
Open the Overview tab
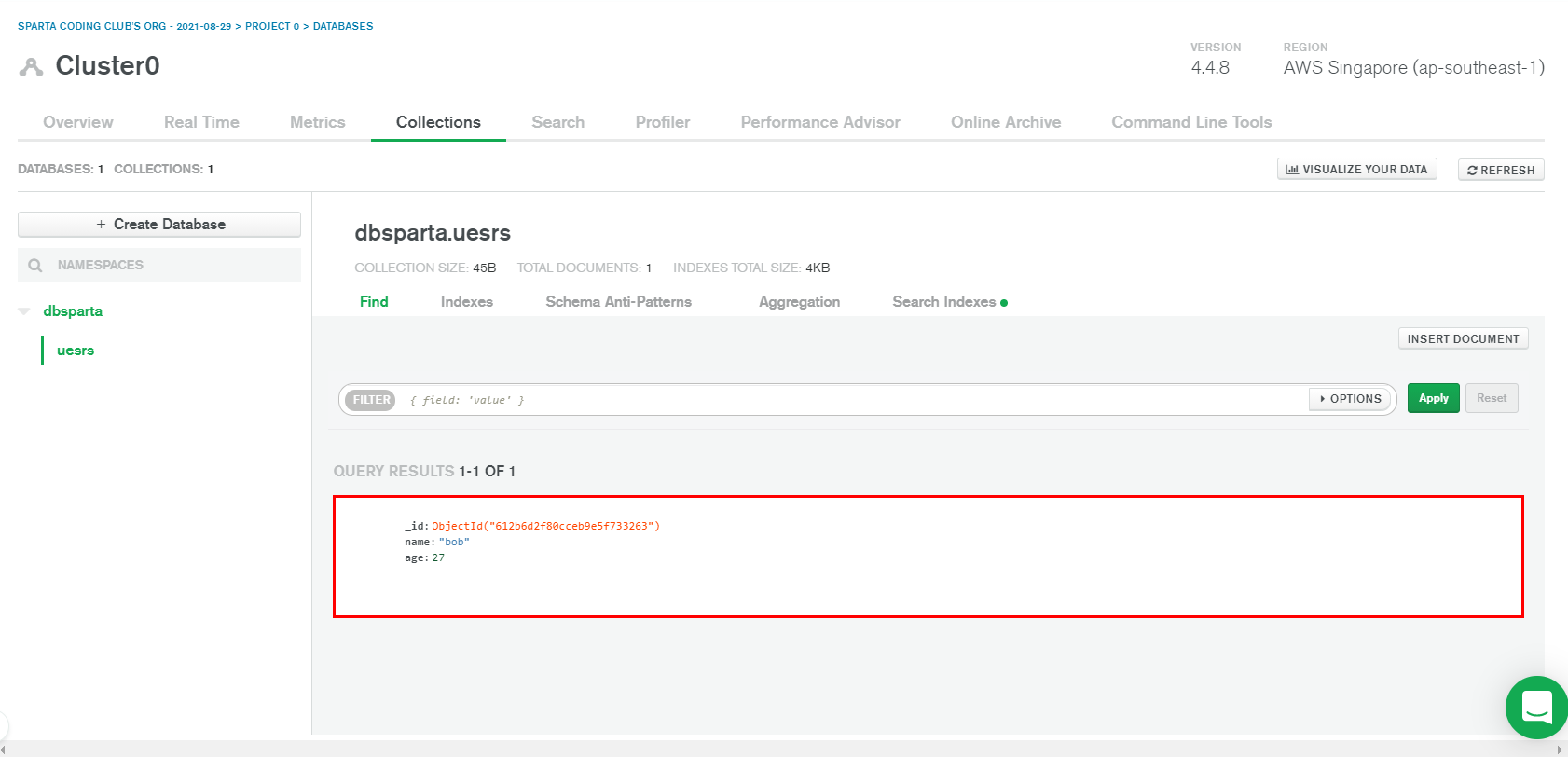point(78,122)
